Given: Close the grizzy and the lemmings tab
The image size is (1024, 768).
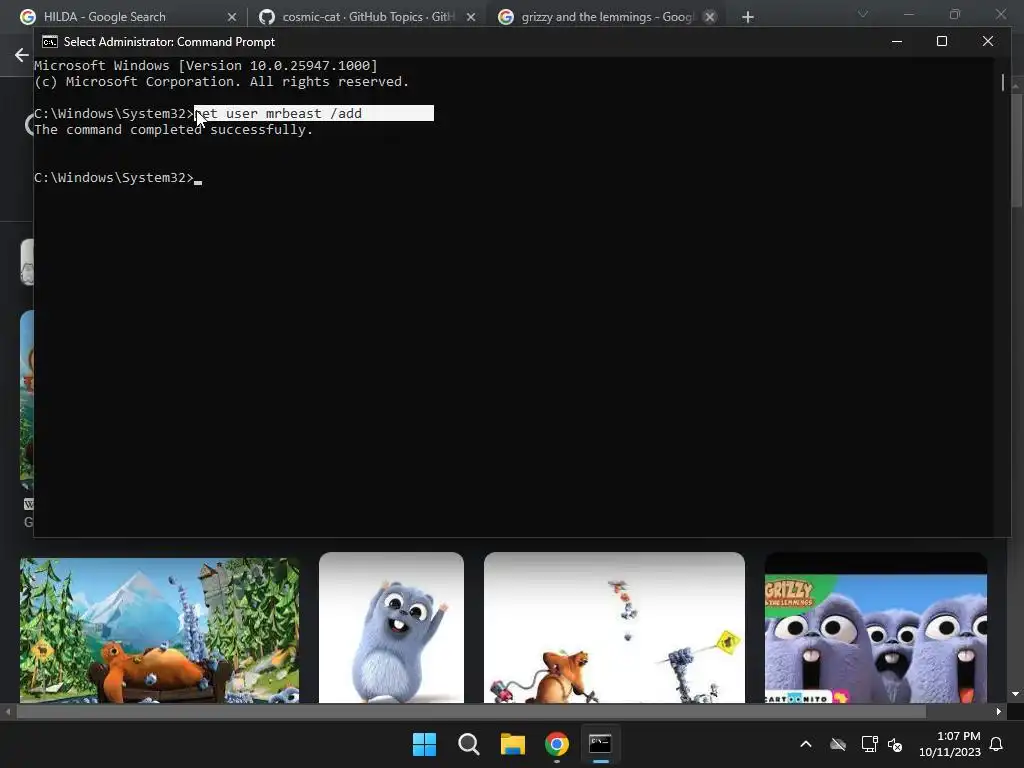Looking at the screenshot, I should [x=710, y=17].
